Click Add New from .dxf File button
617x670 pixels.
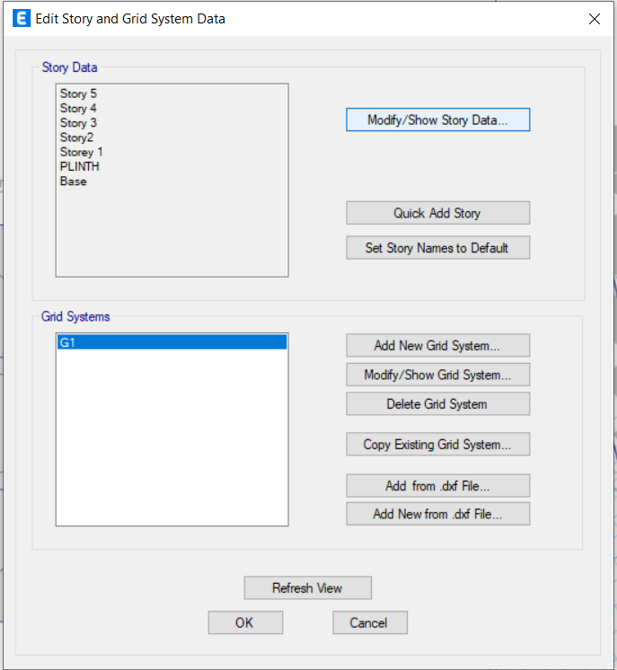[x=438, y=514]
